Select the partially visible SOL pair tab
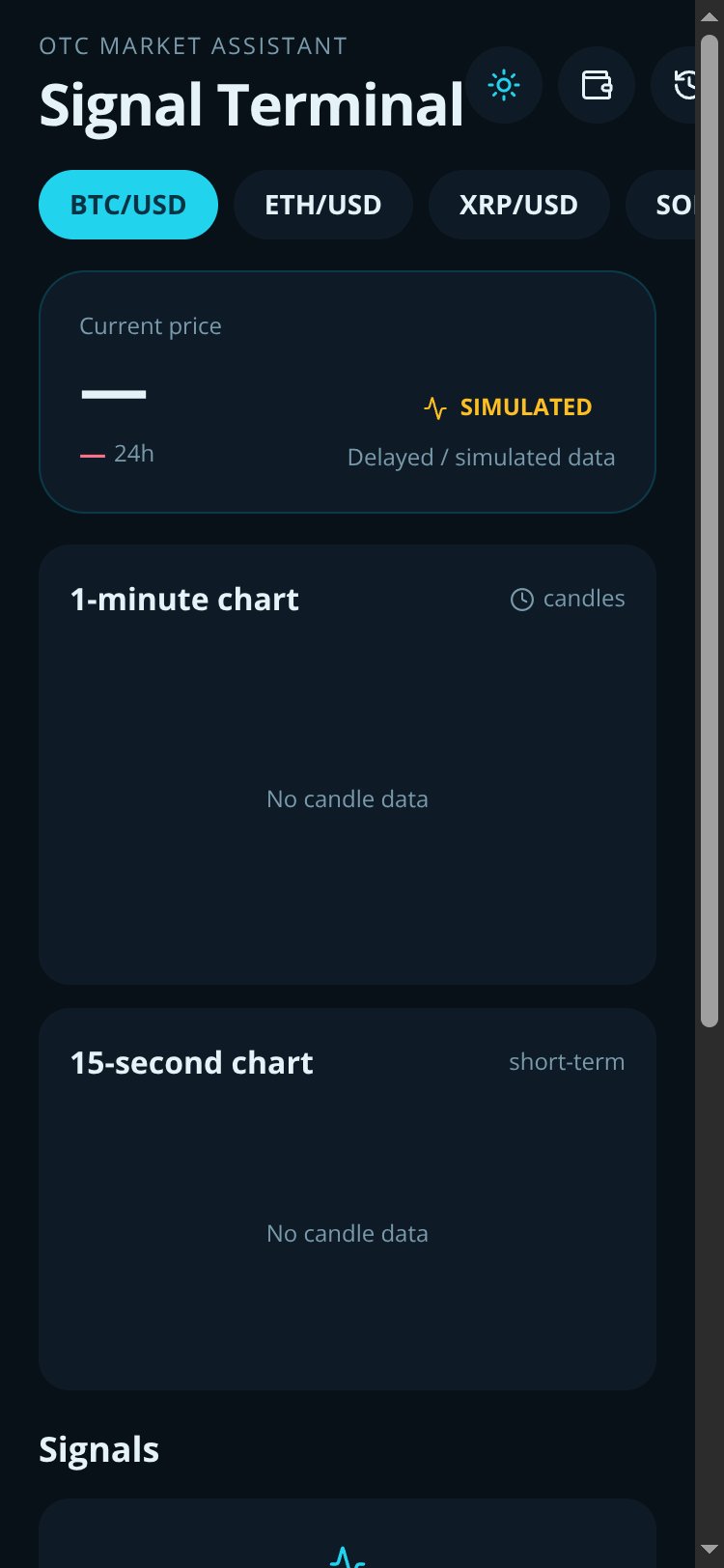Screen dimensions: 724x1568 [660, 205]
